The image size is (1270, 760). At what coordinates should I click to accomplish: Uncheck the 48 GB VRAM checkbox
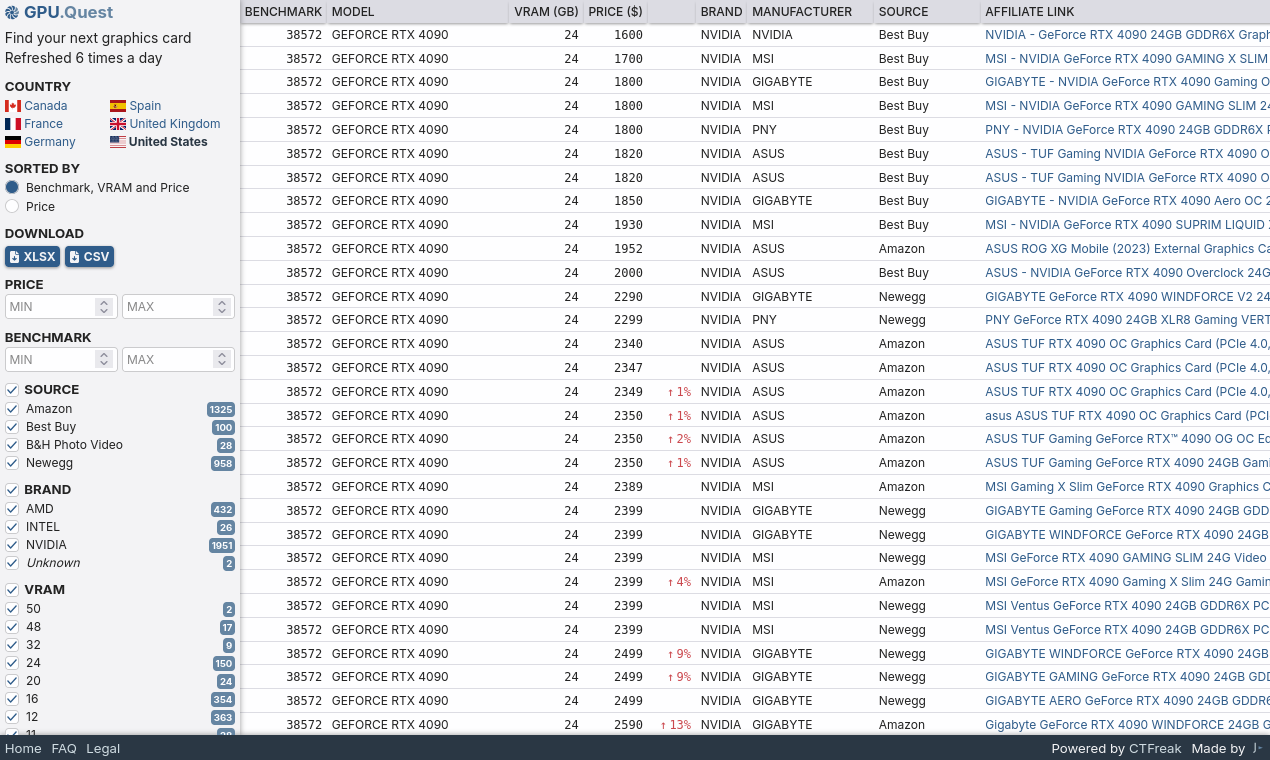tap(12, 627)
